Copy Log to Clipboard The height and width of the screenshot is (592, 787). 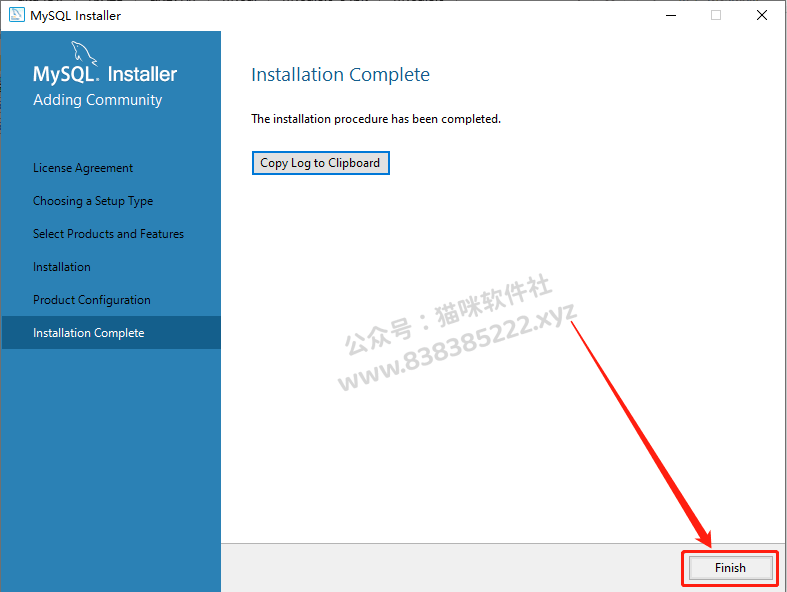[x=320, y=163]
